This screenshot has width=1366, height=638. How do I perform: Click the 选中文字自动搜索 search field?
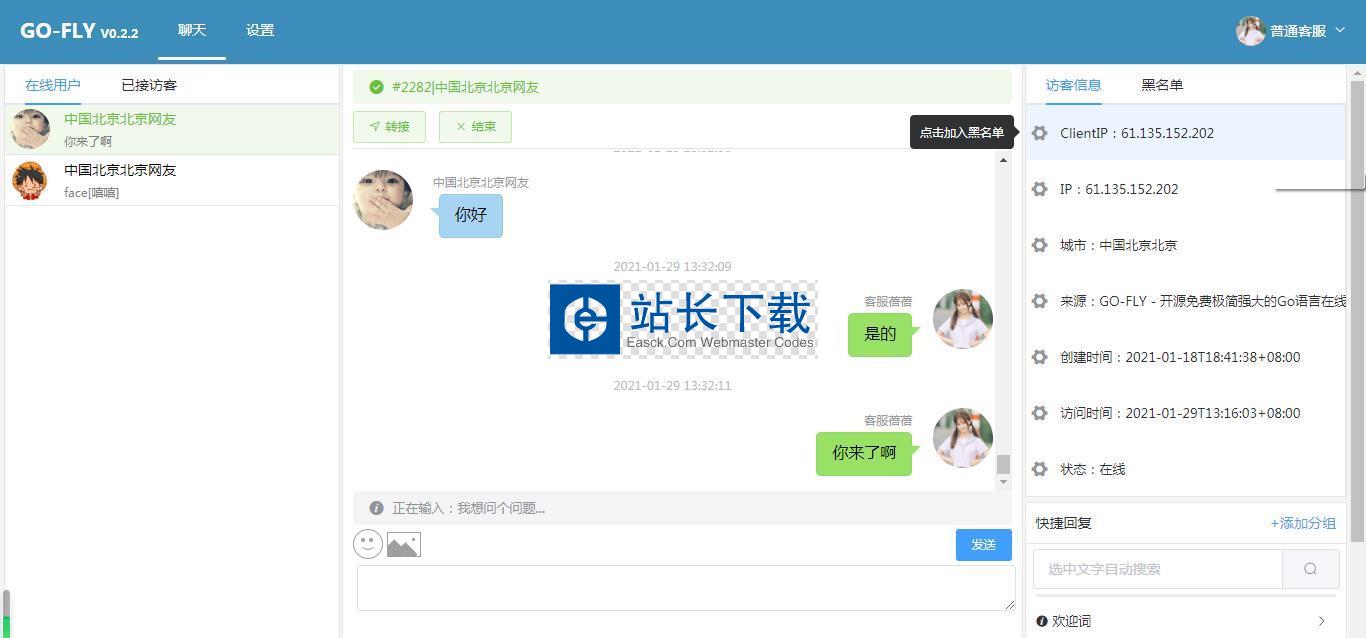coord(1158,569)
